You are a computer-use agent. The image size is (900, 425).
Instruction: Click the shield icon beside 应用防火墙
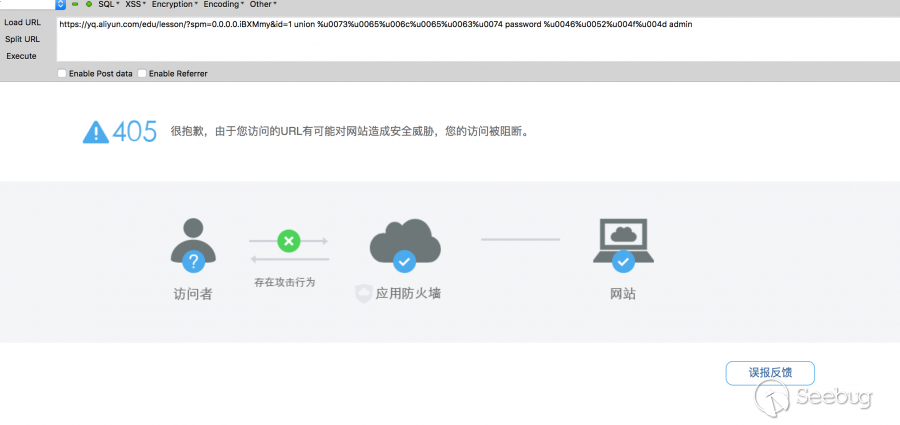coord(363,294)
